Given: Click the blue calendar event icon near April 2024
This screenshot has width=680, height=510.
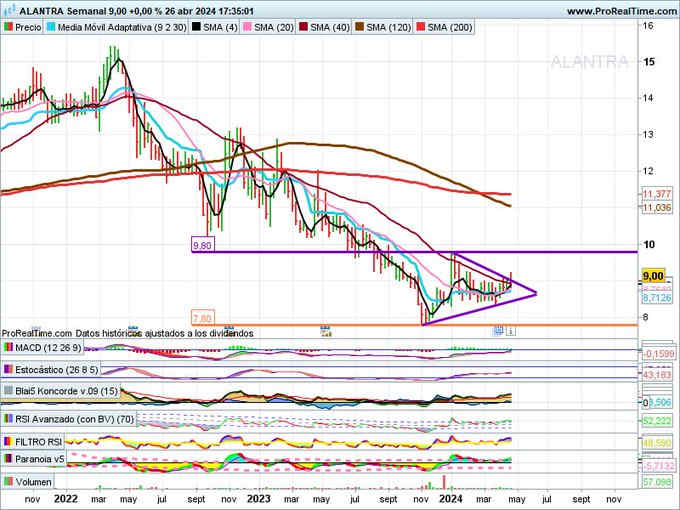Looking at the screenshot, I should click(x=499, y=331).
